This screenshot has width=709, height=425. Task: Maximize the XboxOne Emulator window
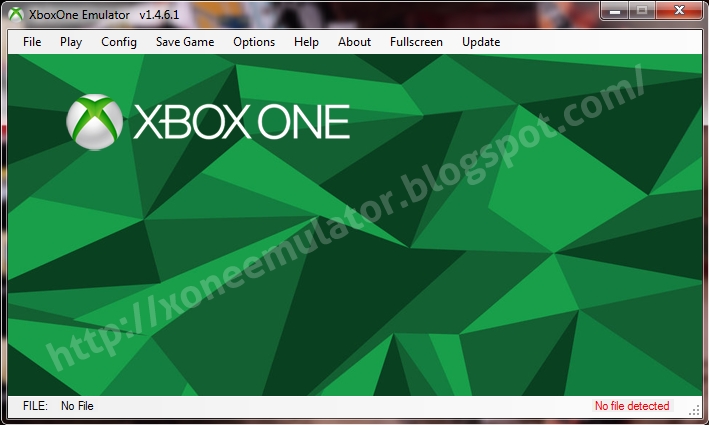click(x=641, y=10)
